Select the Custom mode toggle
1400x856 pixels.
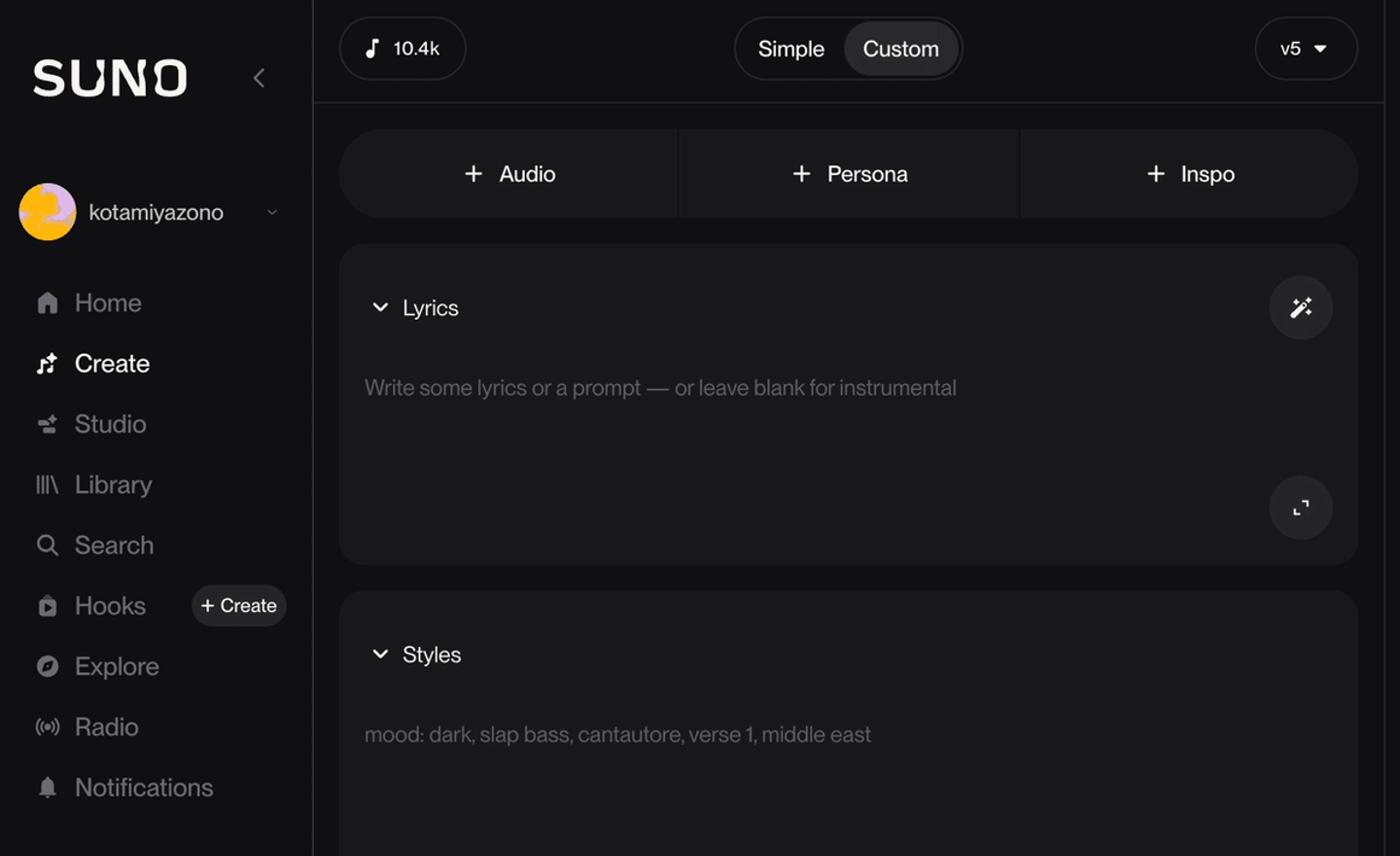pyautogui.click(x=900, y=49)
